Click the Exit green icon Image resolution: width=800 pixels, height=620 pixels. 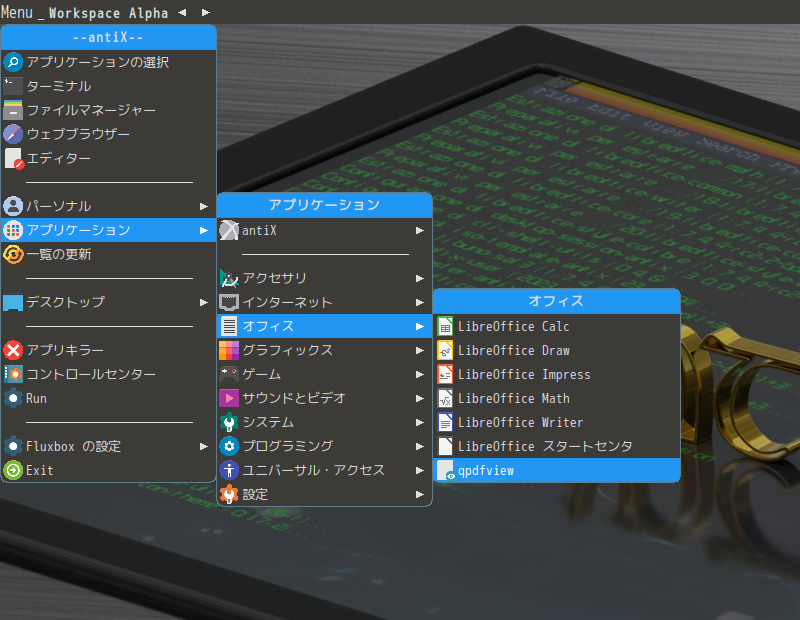(13, 470)
